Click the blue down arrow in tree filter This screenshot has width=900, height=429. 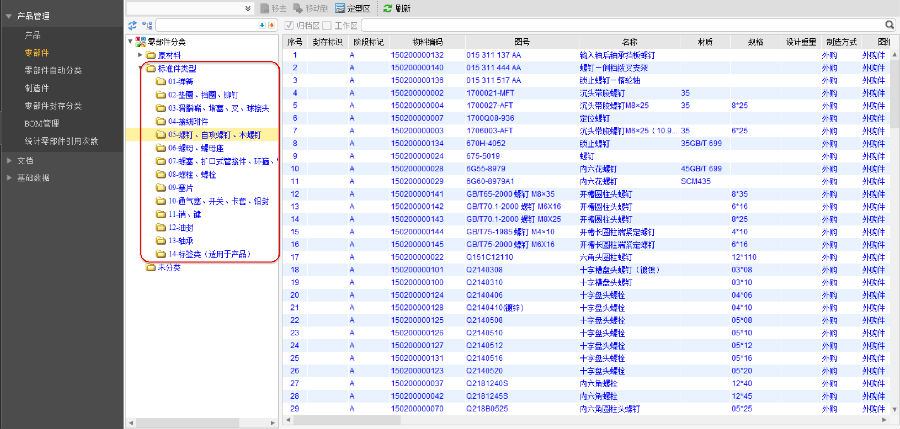(x=261, y=24)
